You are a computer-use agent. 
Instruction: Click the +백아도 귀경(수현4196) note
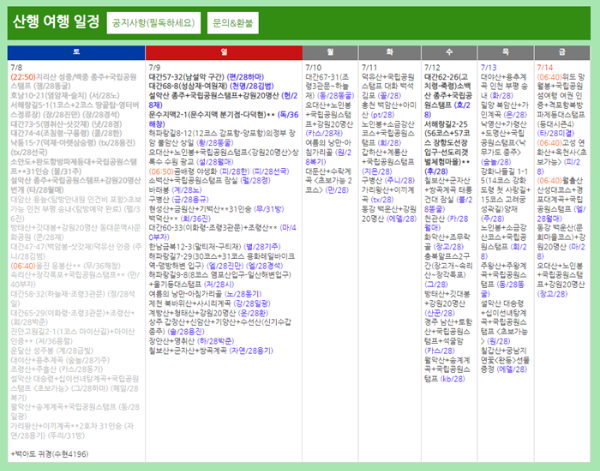tap(49, 454)
